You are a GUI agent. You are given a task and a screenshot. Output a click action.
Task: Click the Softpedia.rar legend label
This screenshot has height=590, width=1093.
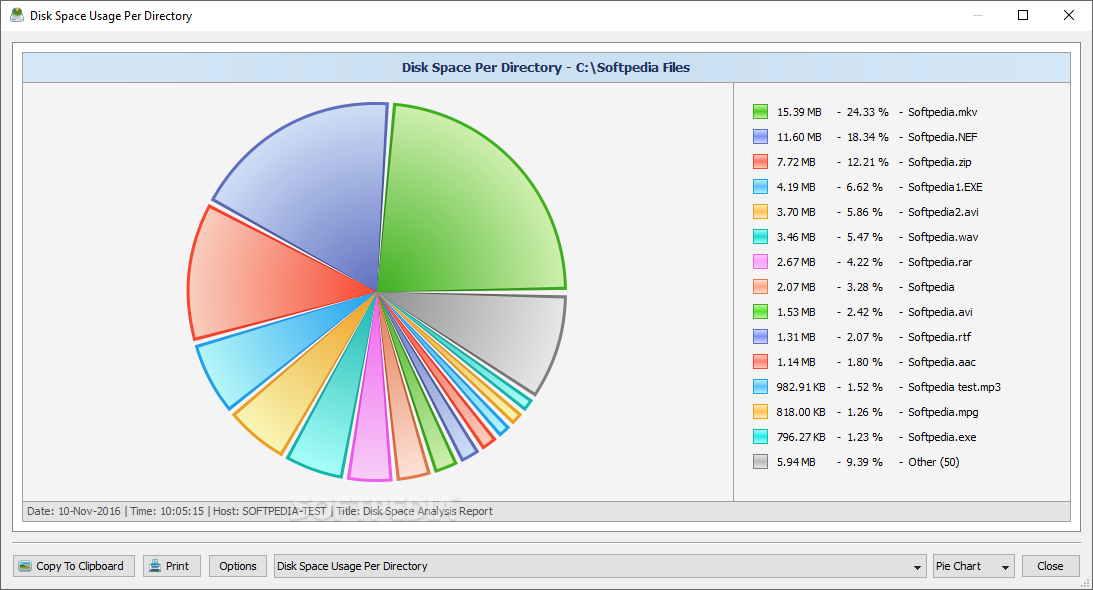point(940,262)
